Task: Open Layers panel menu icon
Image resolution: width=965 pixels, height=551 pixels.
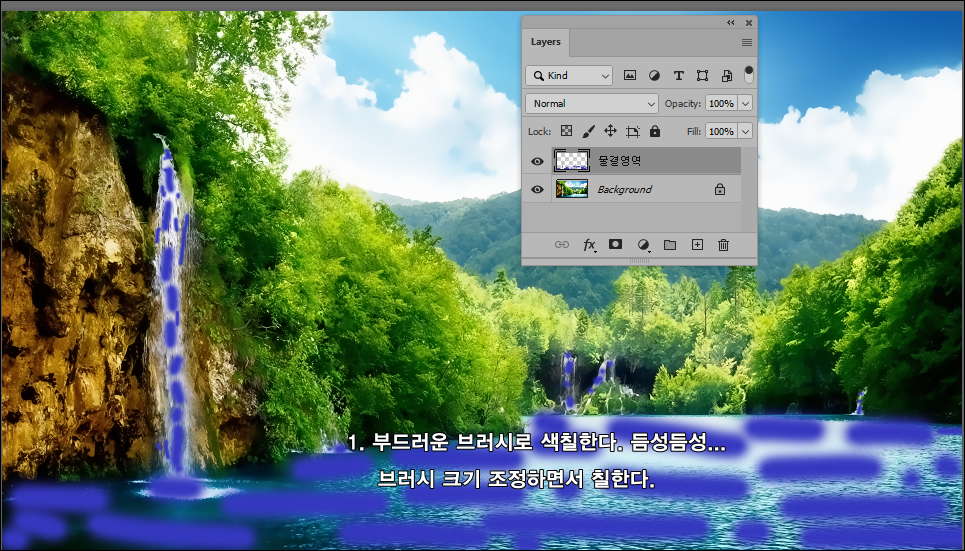Action: (x=747, y=42)
